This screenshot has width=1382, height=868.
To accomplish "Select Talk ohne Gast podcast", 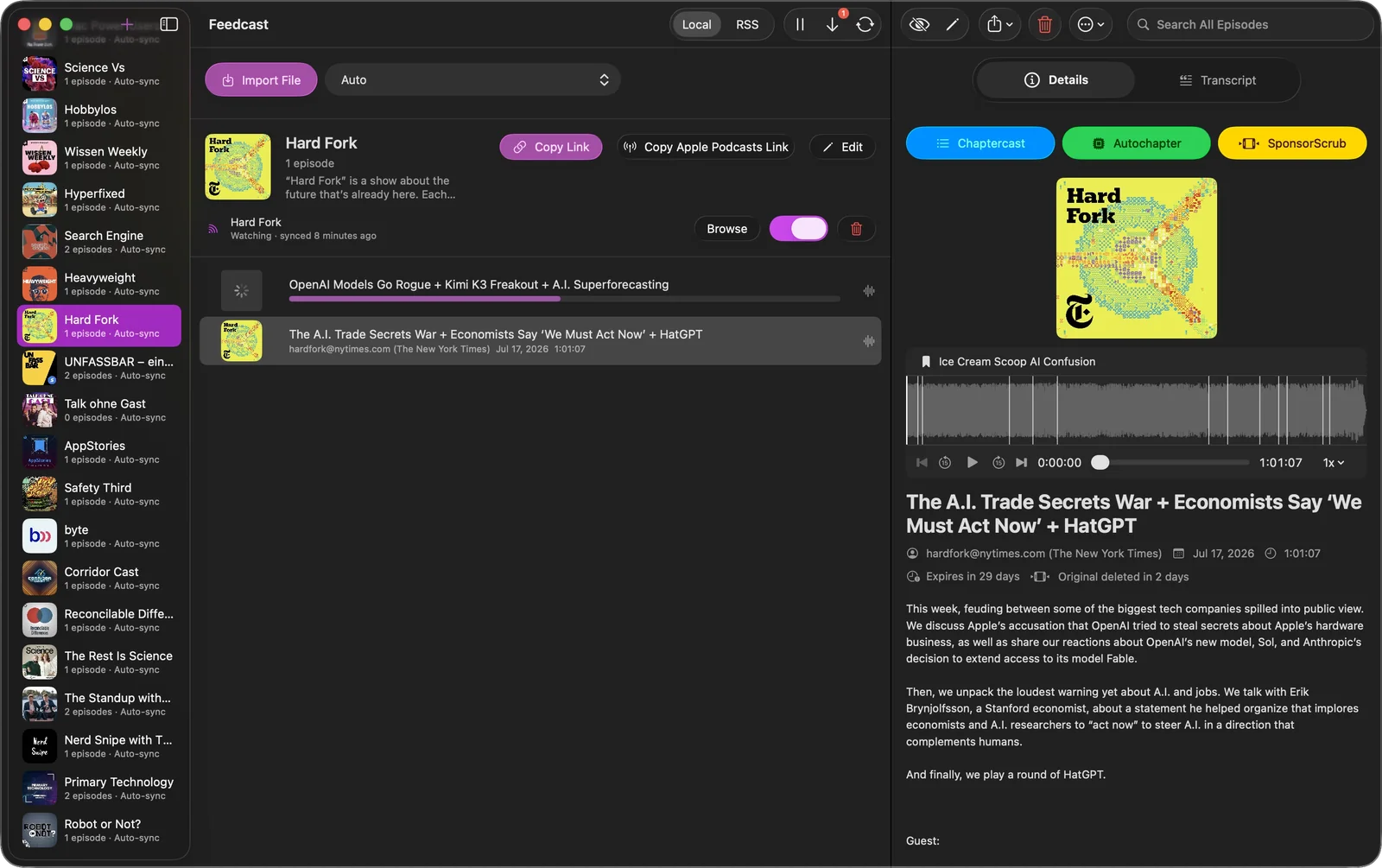I will (x=99, y=410).
